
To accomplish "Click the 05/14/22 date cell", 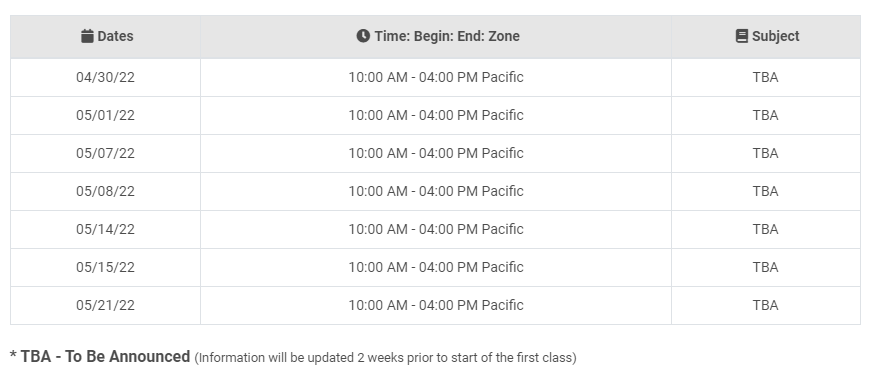I will pyautogui.click(x=105, y=229).
